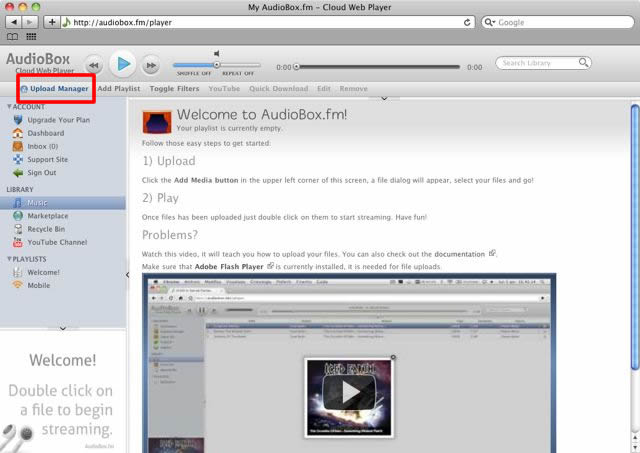This screenshot has width=640, height=453.
Task: Go to Dashboard
Action: [x=46, y=133]
